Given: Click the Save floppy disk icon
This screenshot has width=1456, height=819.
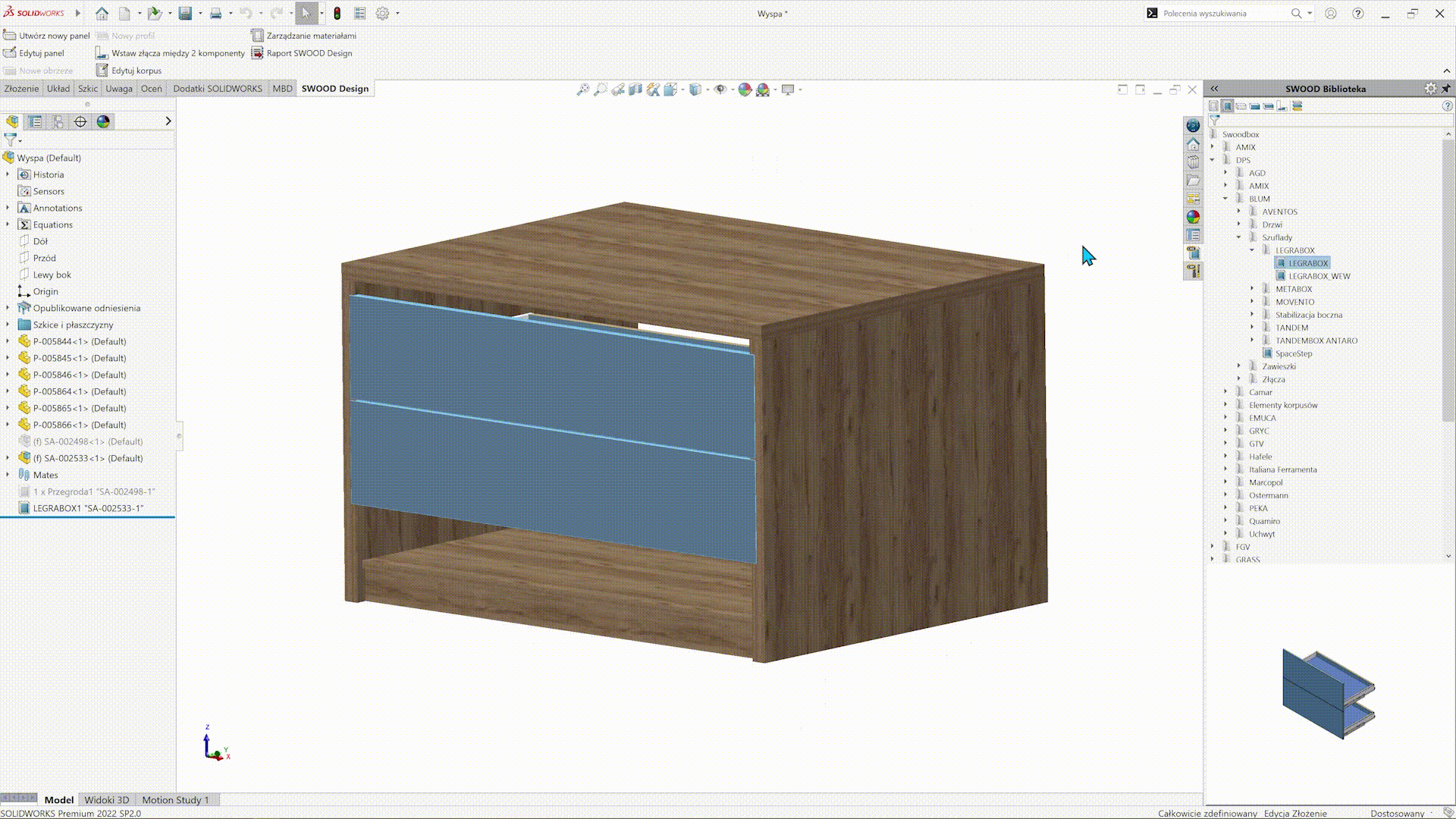Looking at the screenshot, I should [185, 14].
